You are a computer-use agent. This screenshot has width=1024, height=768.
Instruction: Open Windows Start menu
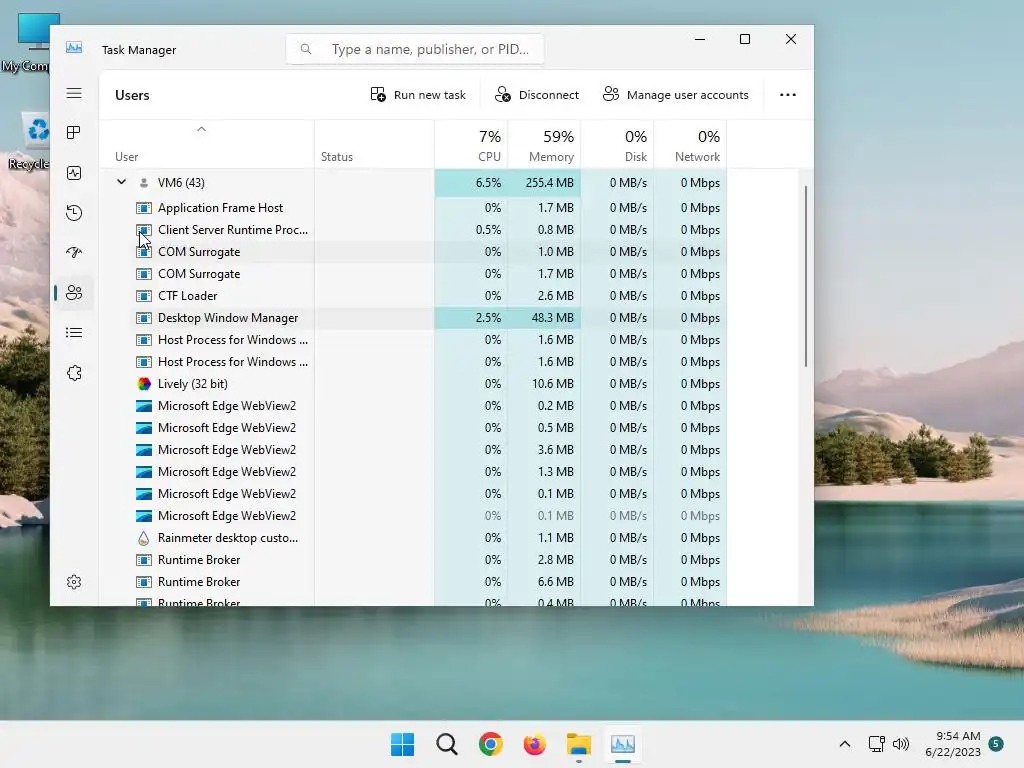(402, 744)
